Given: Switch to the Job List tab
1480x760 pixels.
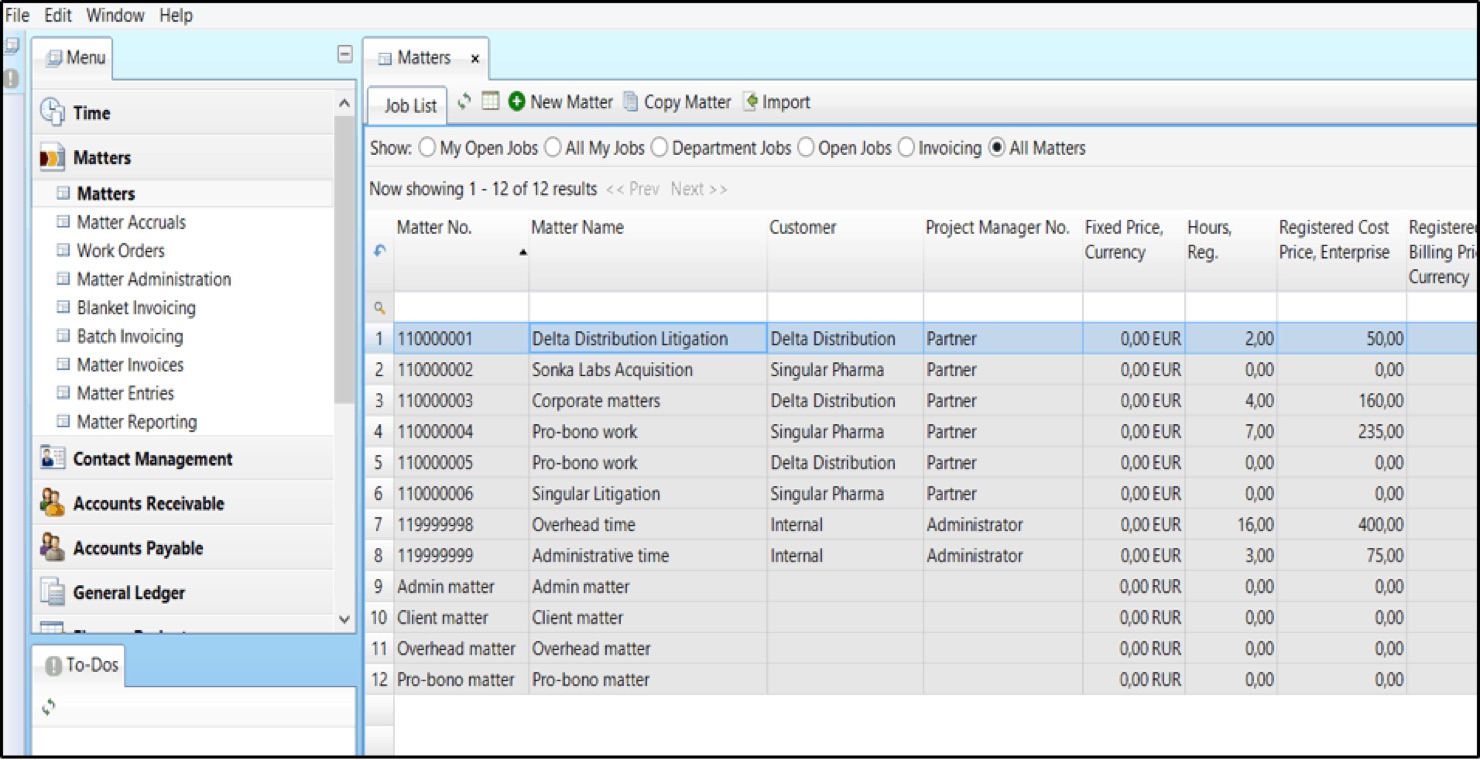Looking at the screenshot, I should point(410,105).
